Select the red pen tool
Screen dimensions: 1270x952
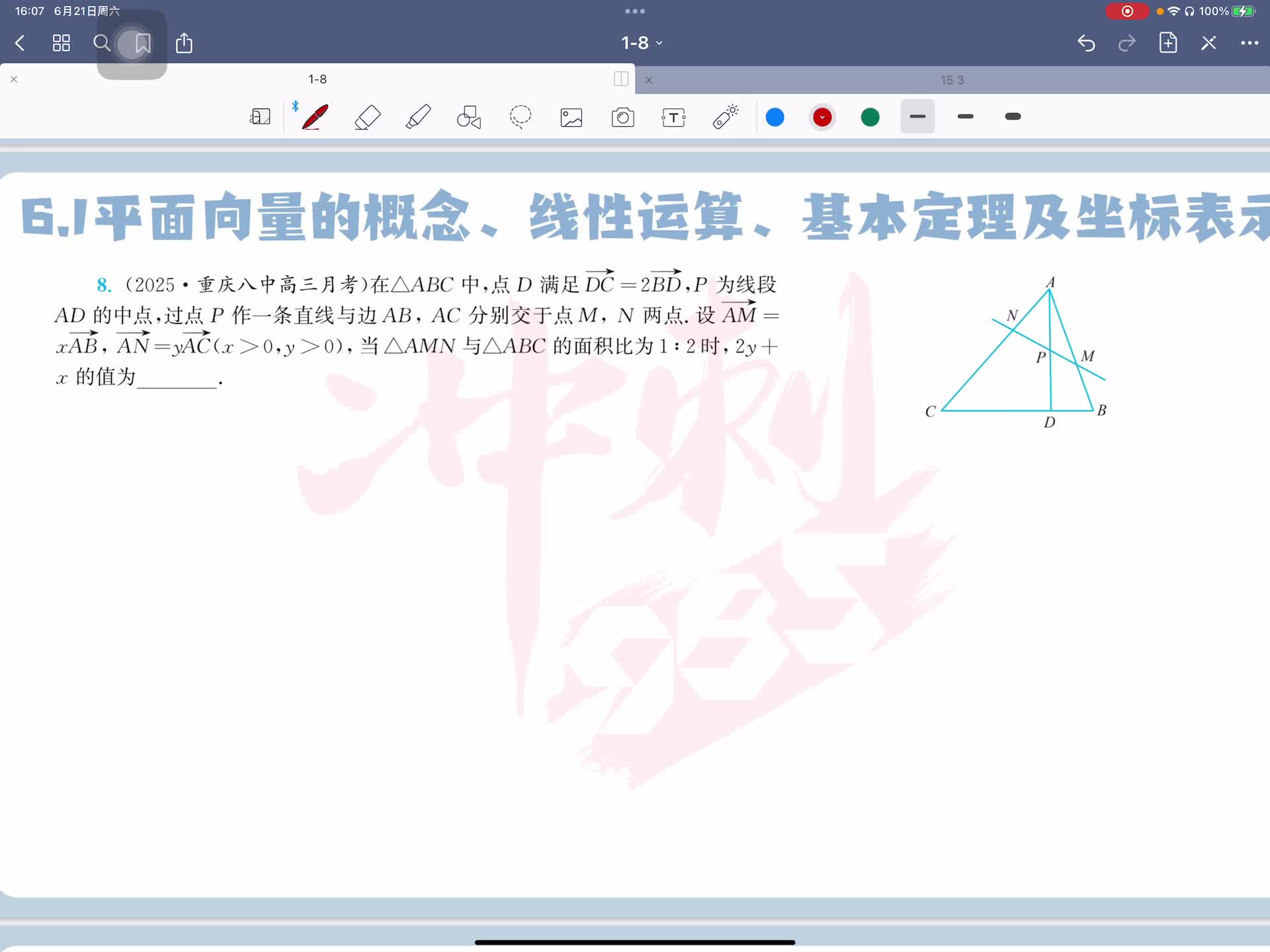[x=316, y=117]
